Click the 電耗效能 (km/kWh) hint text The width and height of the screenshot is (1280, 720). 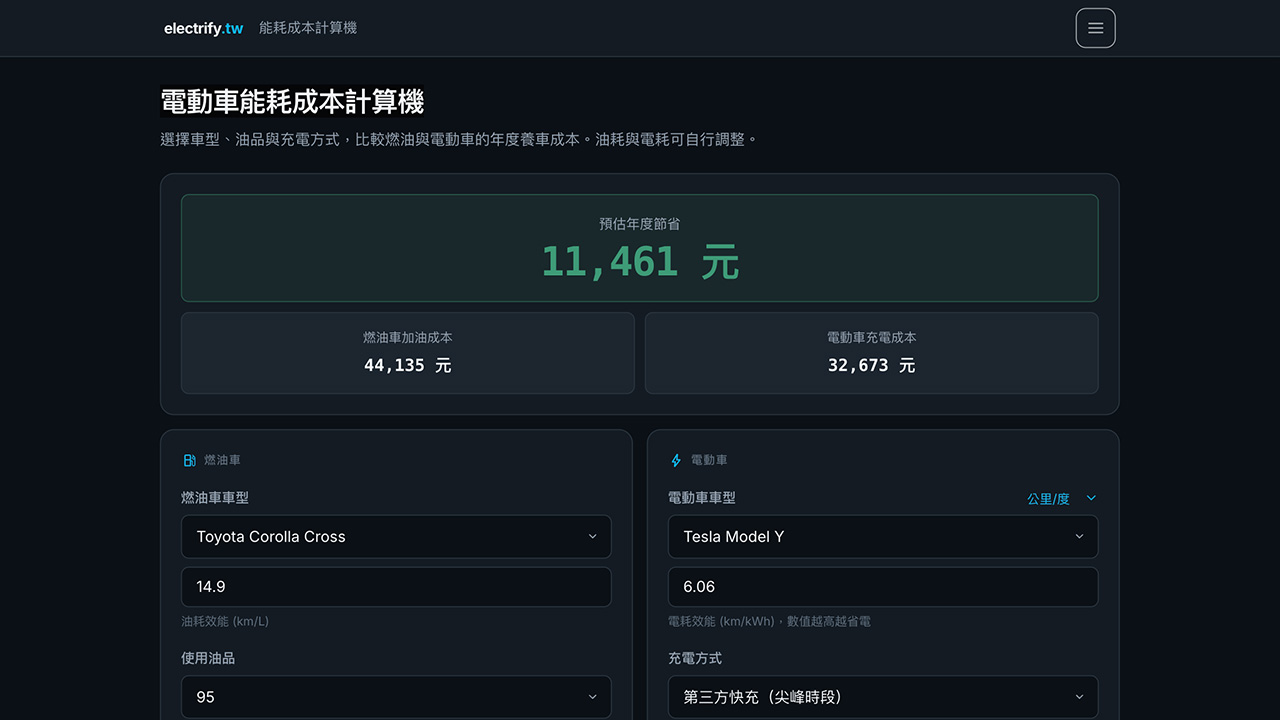[769, 621]
